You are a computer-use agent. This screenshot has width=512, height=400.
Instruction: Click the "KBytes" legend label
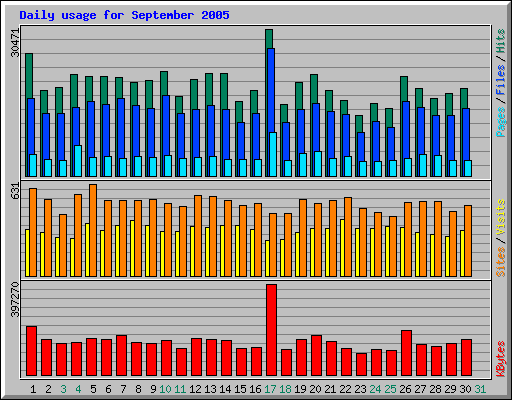501,359
